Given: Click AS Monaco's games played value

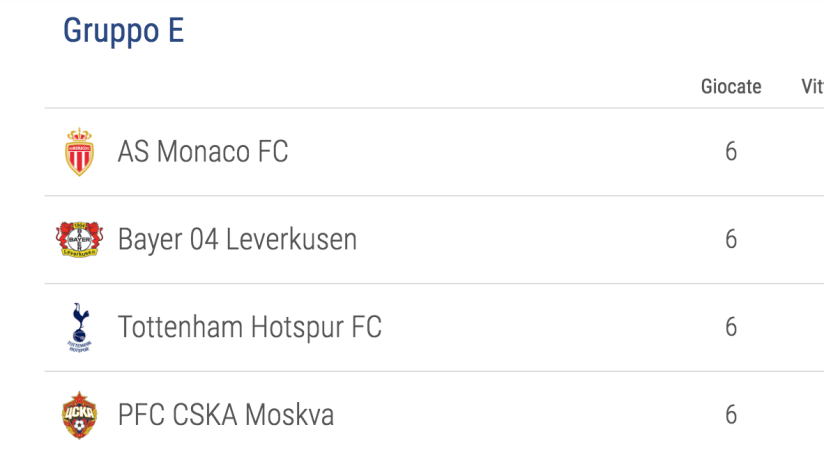Looking at the screenshot, I should [731, 152].
